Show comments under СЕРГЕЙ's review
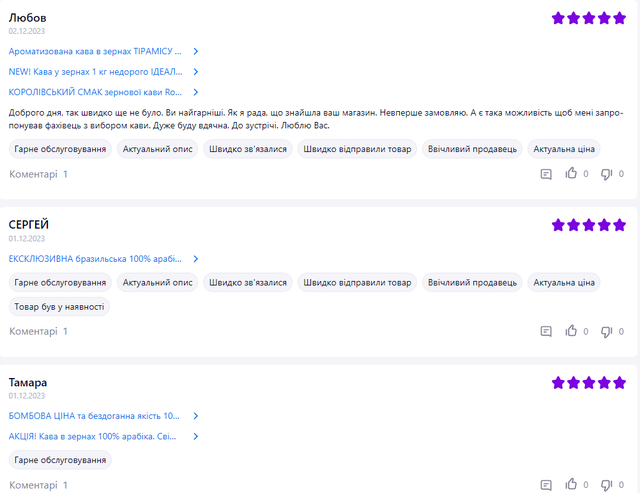Viewport: 640px width, 493px height. [x=38, y=331]
